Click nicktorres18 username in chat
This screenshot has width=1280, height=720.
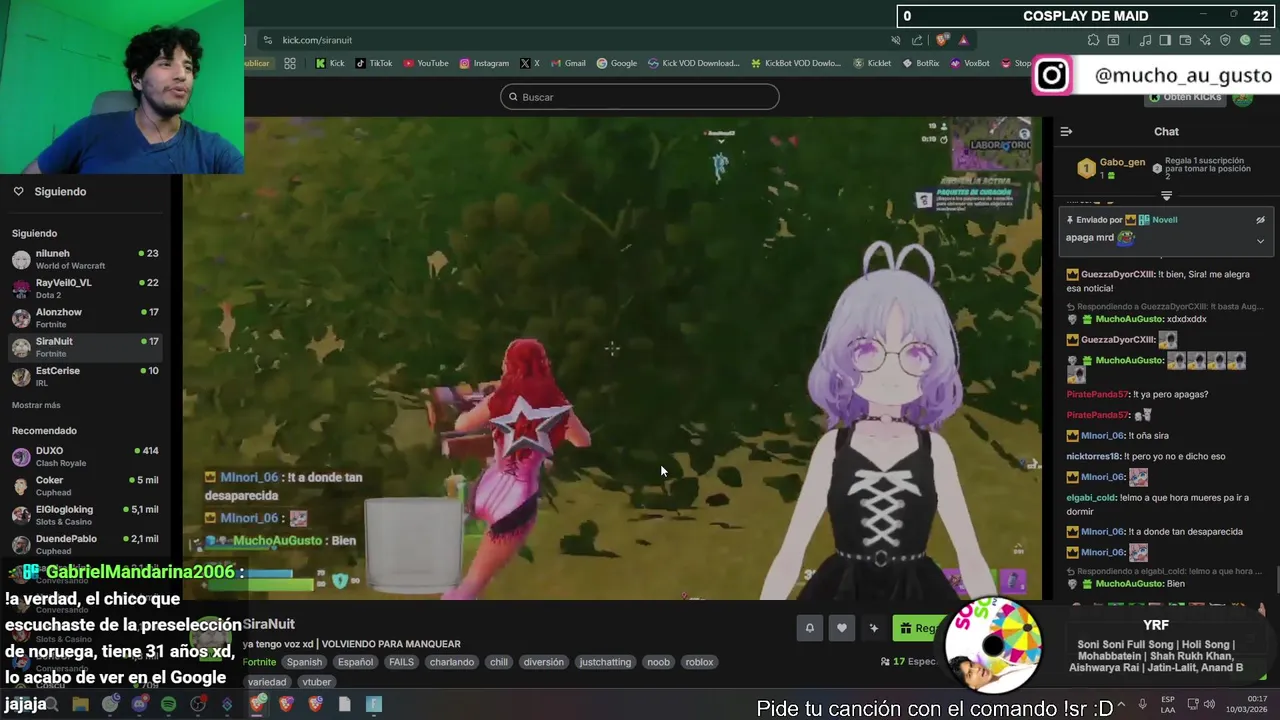point(1094,456)
